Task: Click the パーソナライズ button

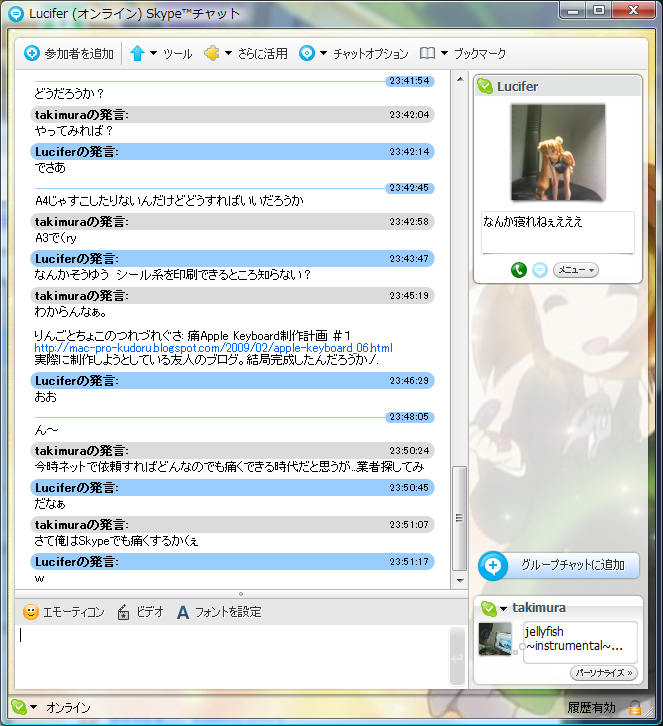Action: point(604,673)
